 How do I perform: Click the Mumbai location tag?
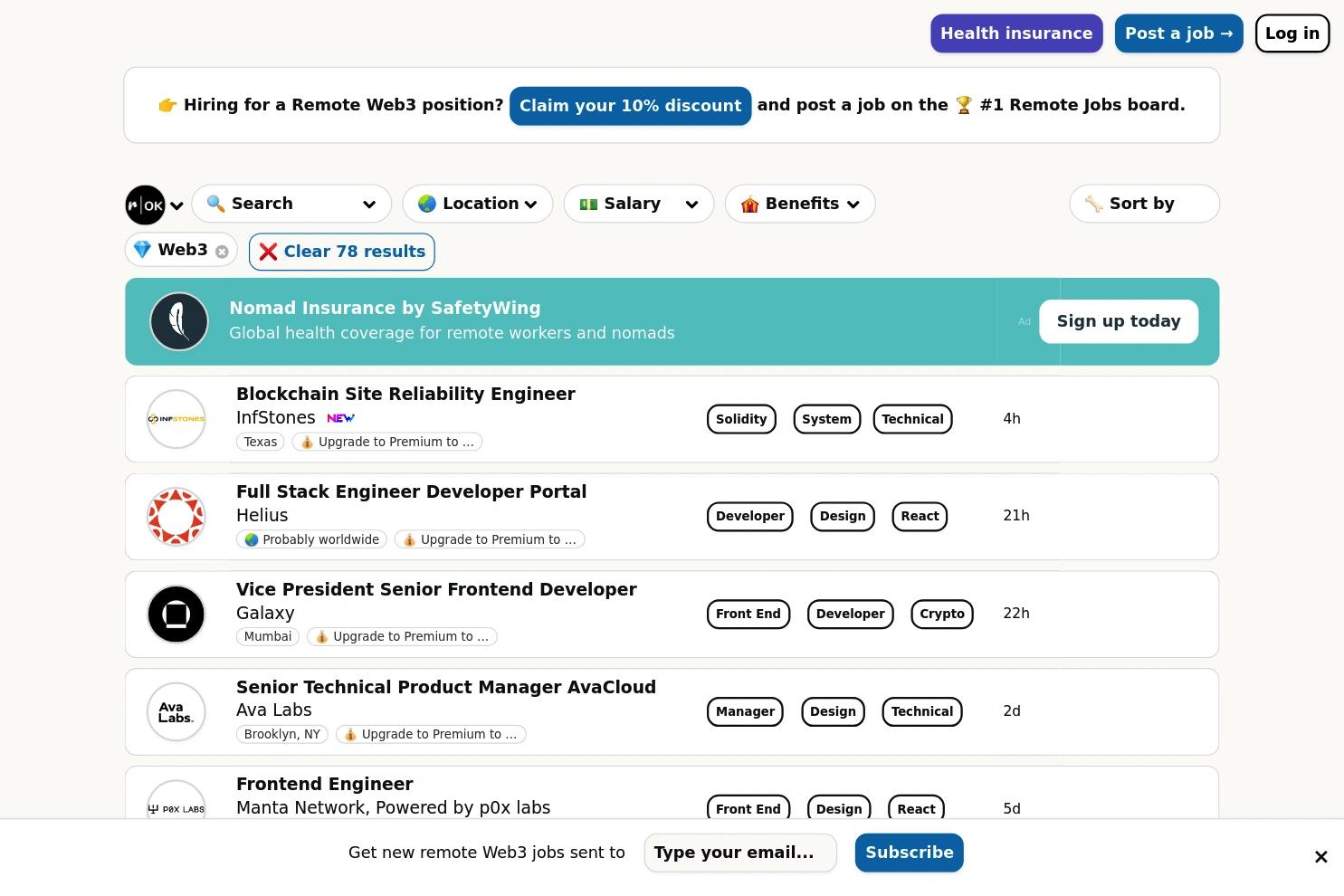pyautogui.click(x=268, y=636)
